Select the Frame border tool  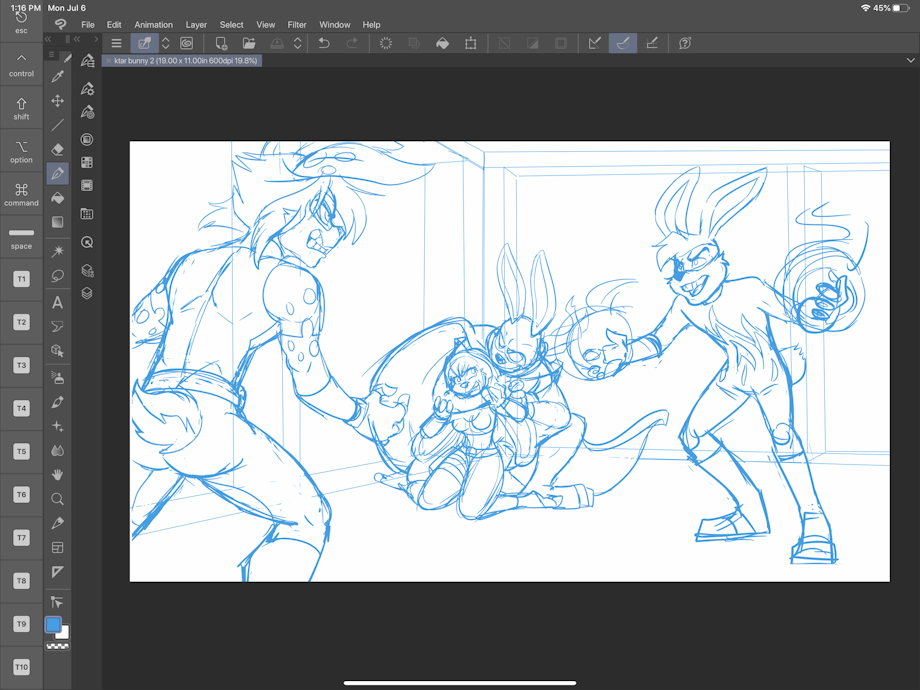[58, 547]
